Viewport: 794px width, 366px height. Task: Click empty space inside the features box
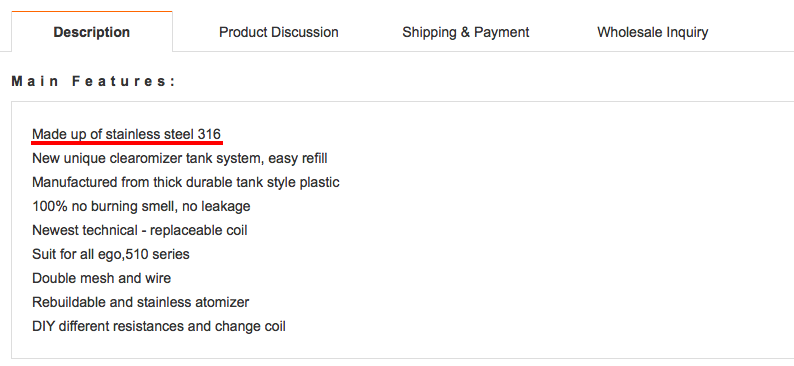(557, 228)
